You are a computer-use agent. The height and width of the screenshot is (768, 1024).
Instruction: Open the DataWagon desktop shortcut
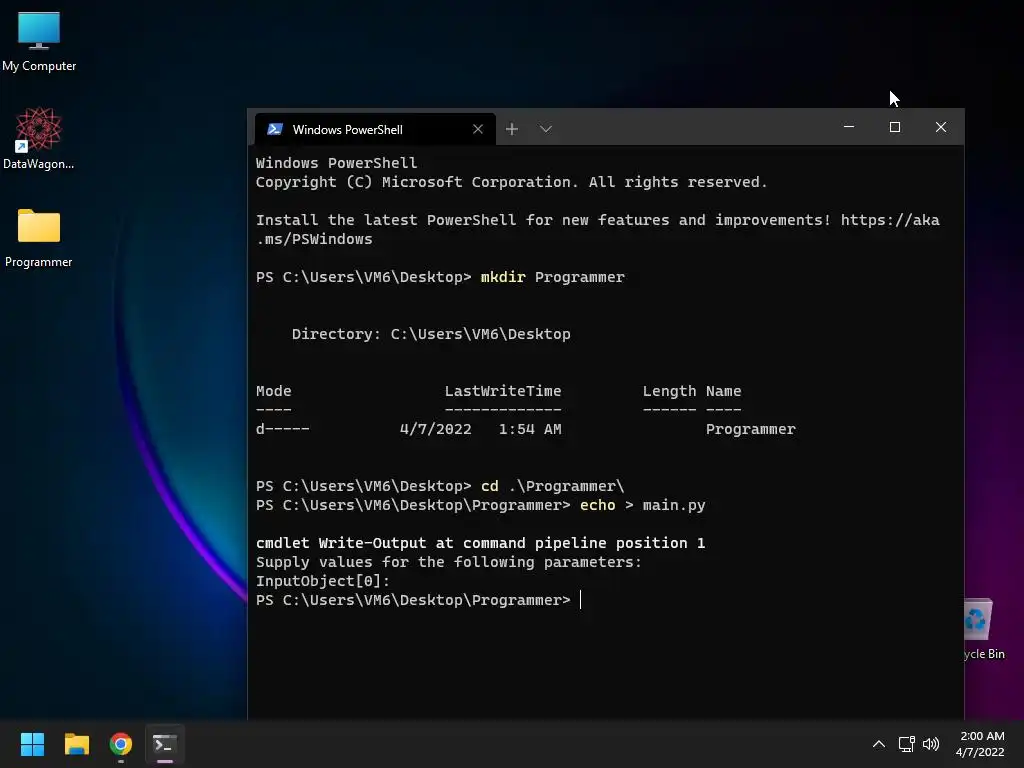[x=39, y=138]
